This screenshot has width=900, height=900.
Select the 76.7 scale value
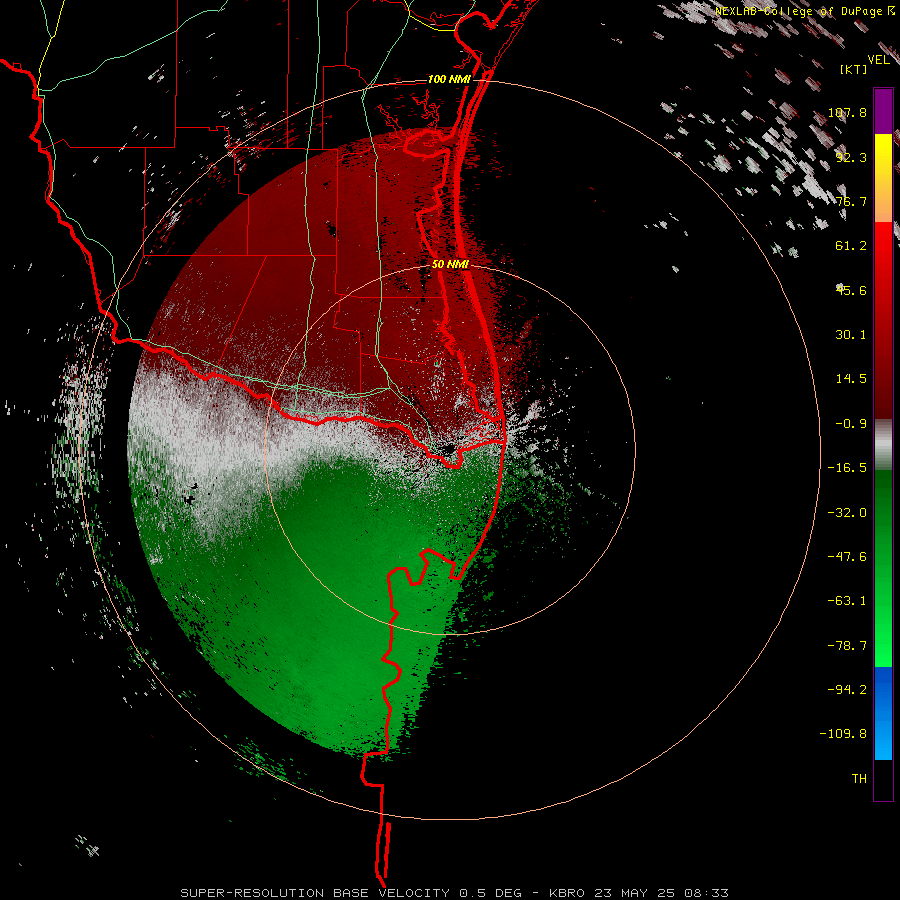pyautogui.click(x=851, y=201)
